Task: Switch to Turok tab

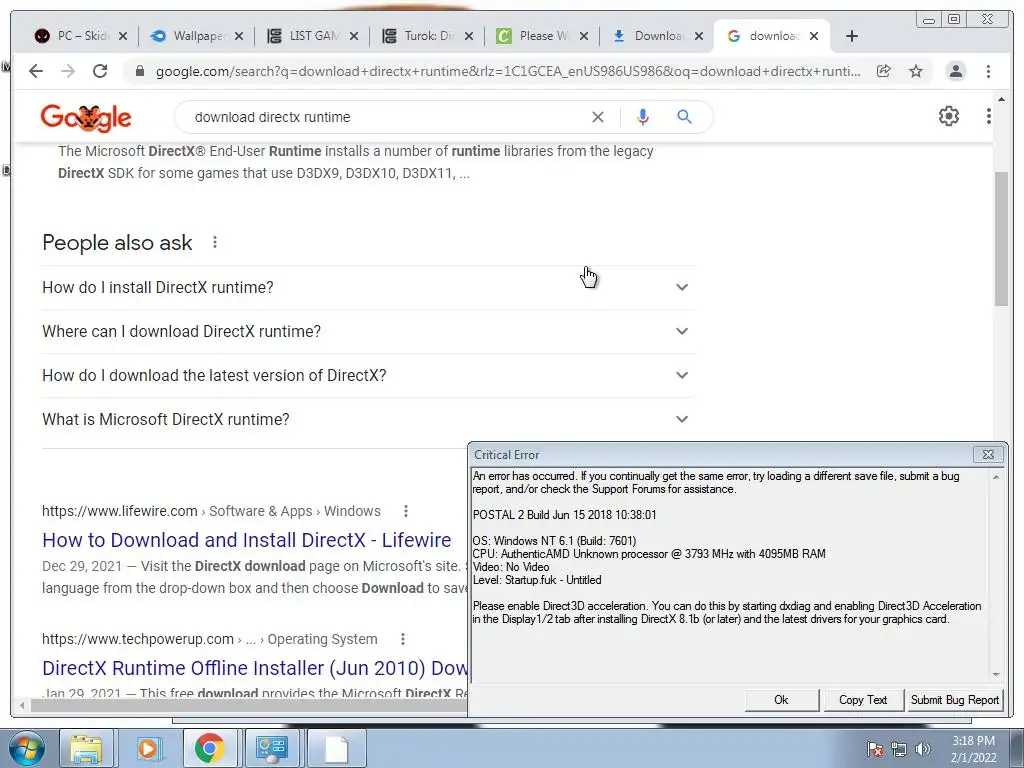Action: pos(426,36)
